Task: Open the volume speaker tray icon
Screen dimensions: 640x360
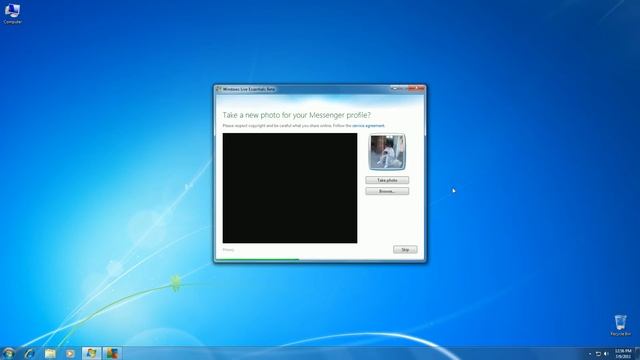Action: [x=606, y=354]
